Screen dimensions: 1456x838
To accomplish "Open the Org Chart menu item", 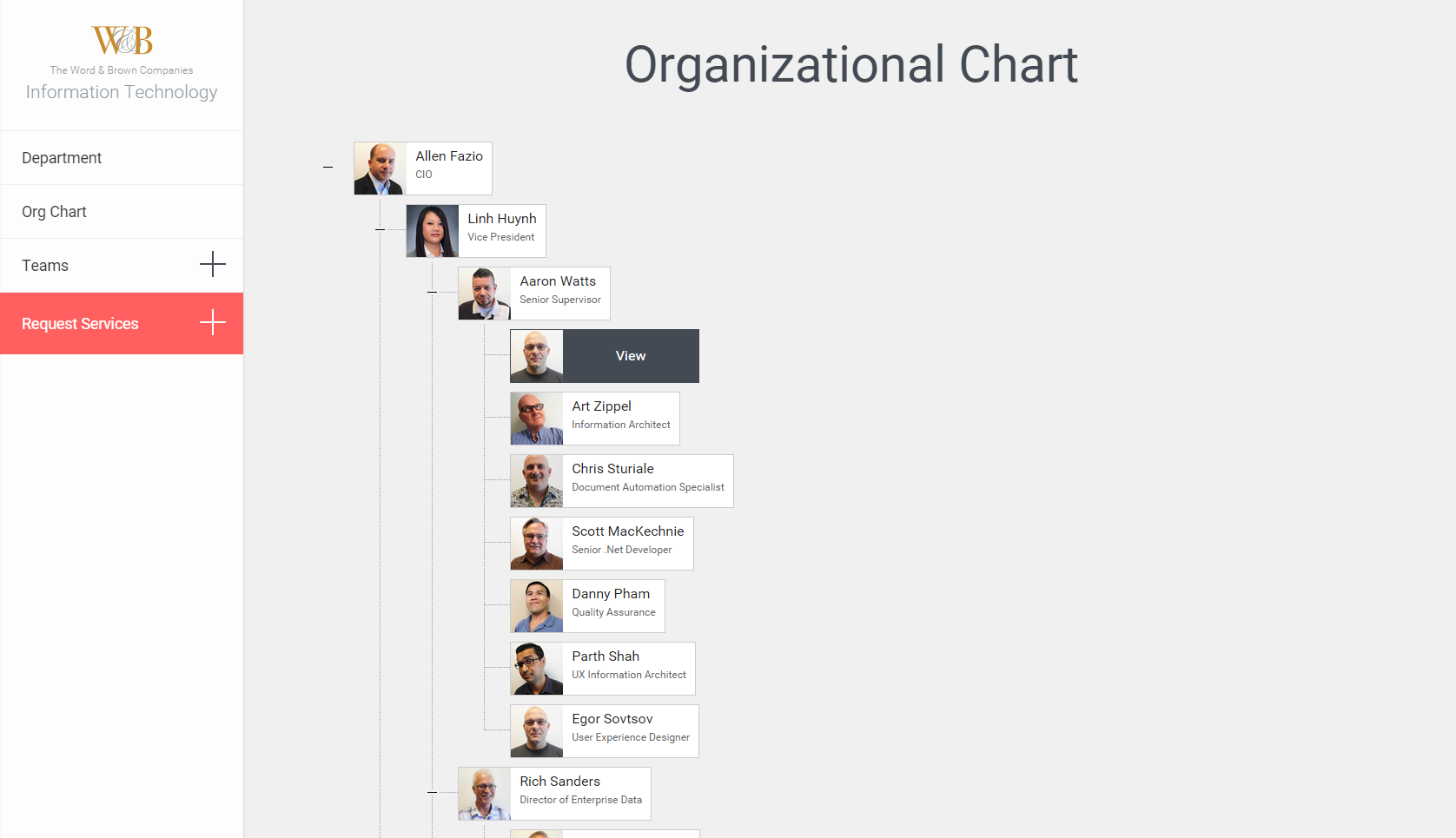I will click(x=54, y=212).
